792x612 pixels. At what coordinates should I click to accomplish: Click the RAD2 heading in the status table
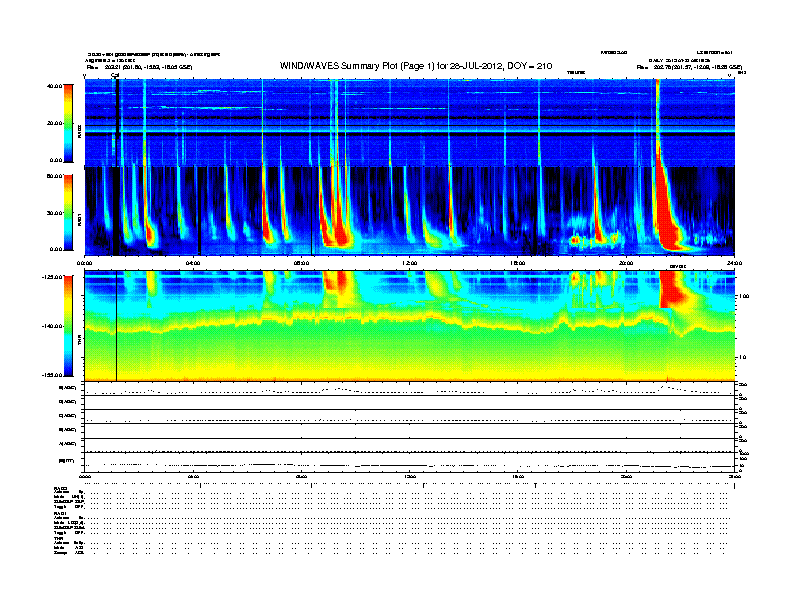[60, 488]
